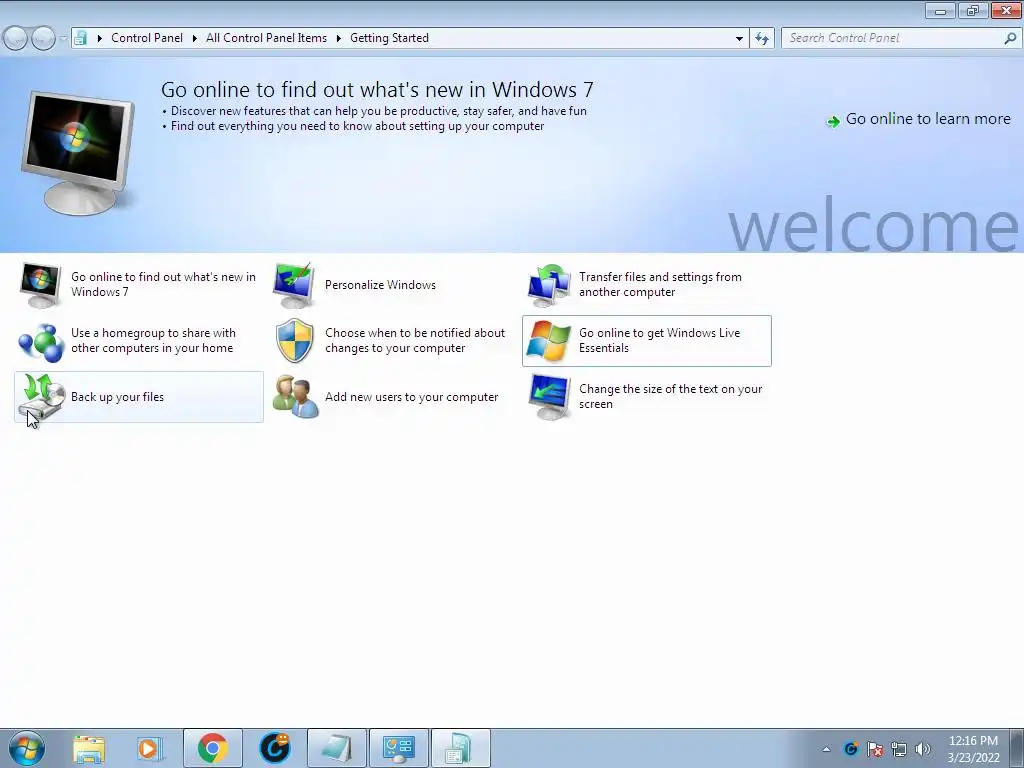Select the Back up your files label
1024x768 pixels.
[x=118, y=397]
